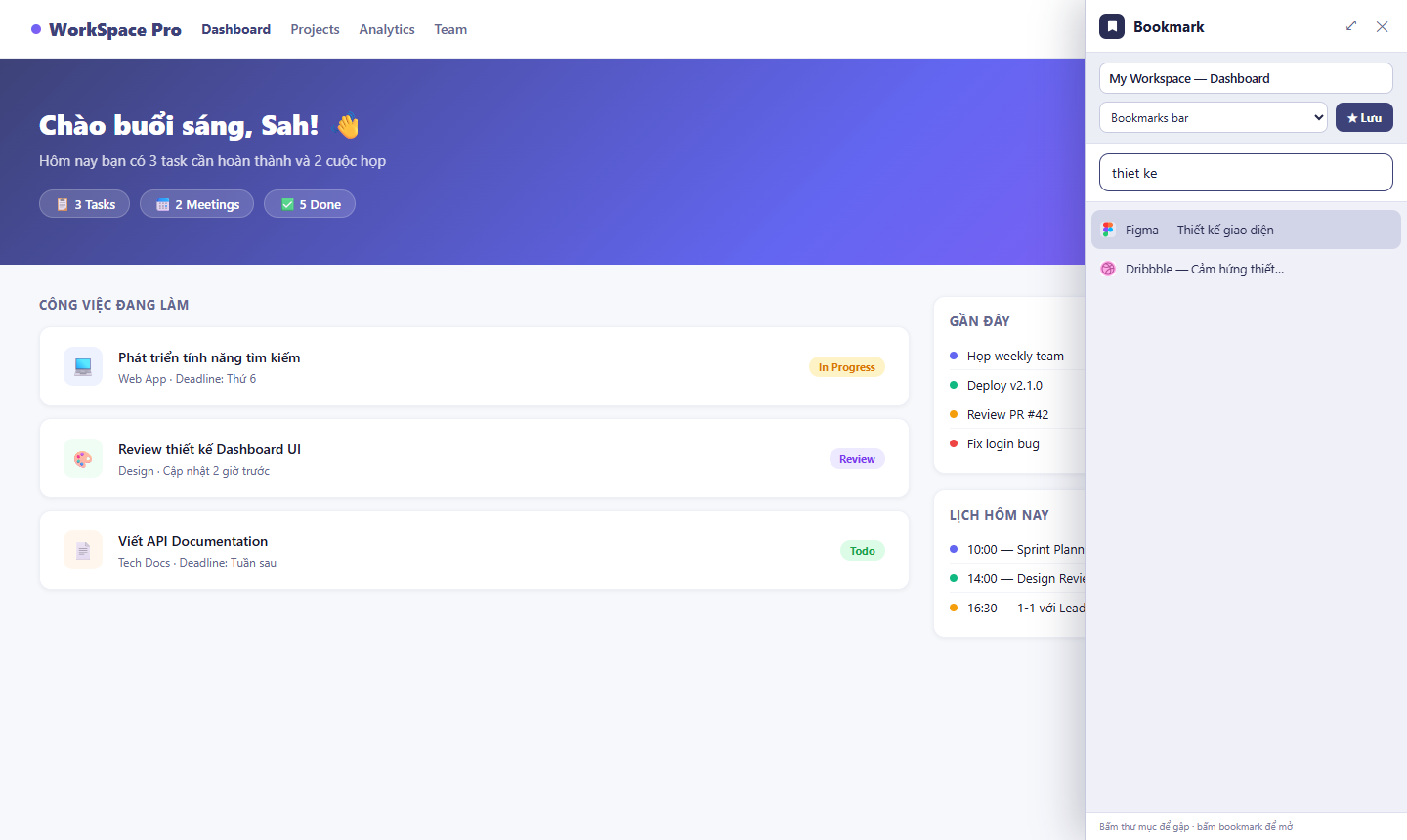Open the 'Phát triển tính năng tìm kiếm' task card
Viewport: 1407px width, 840px height.
click(474, 366)
